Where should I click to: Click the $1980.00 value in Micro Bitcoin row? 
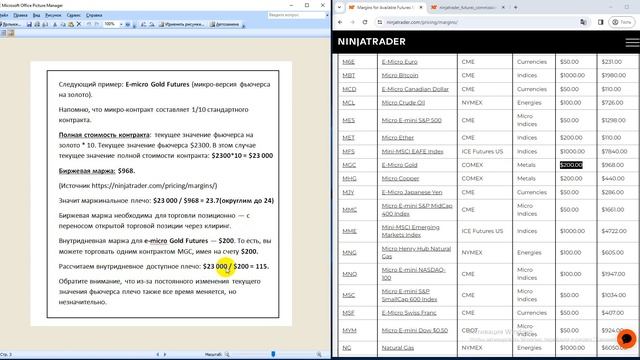(613, 76)
